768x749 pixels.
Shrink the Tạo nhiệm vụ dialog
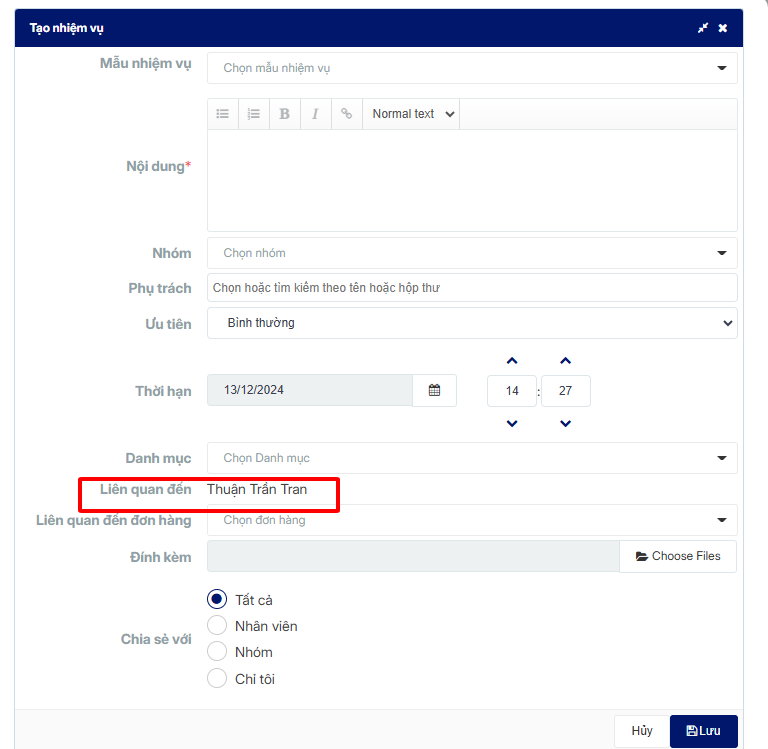click(x=703, y=28)
